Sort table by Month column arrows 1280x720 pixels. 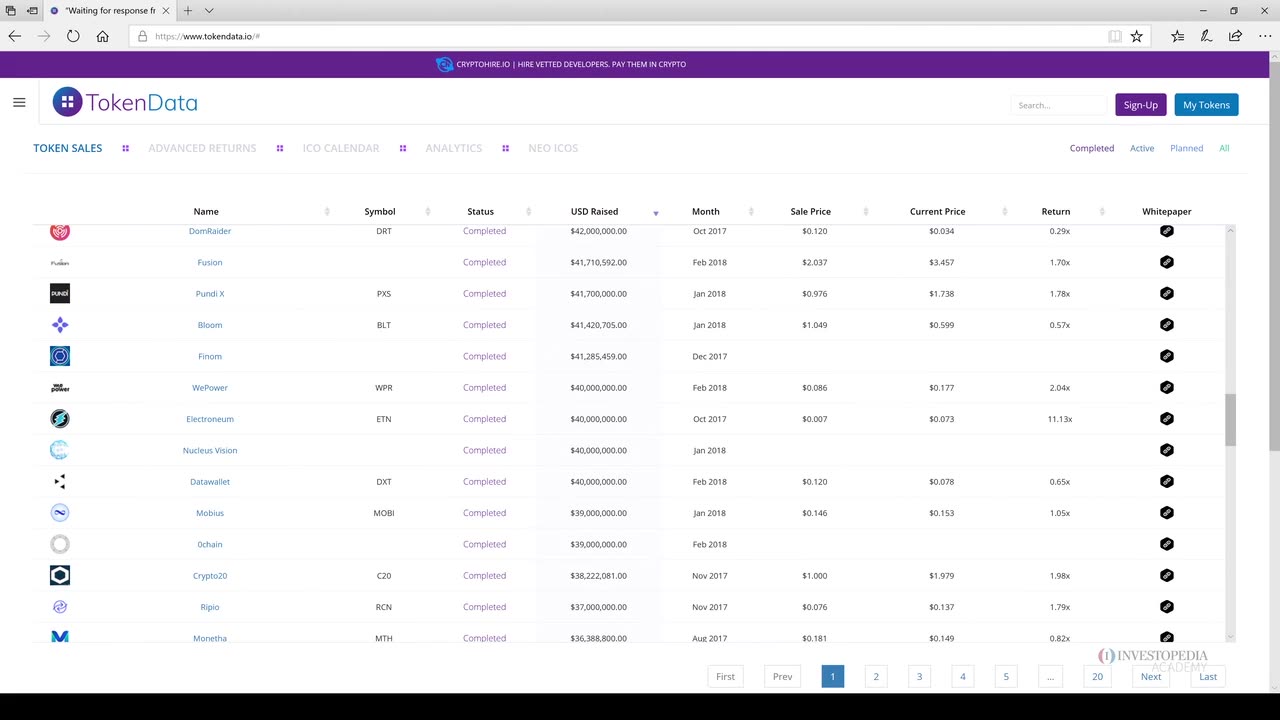(751, 212)
